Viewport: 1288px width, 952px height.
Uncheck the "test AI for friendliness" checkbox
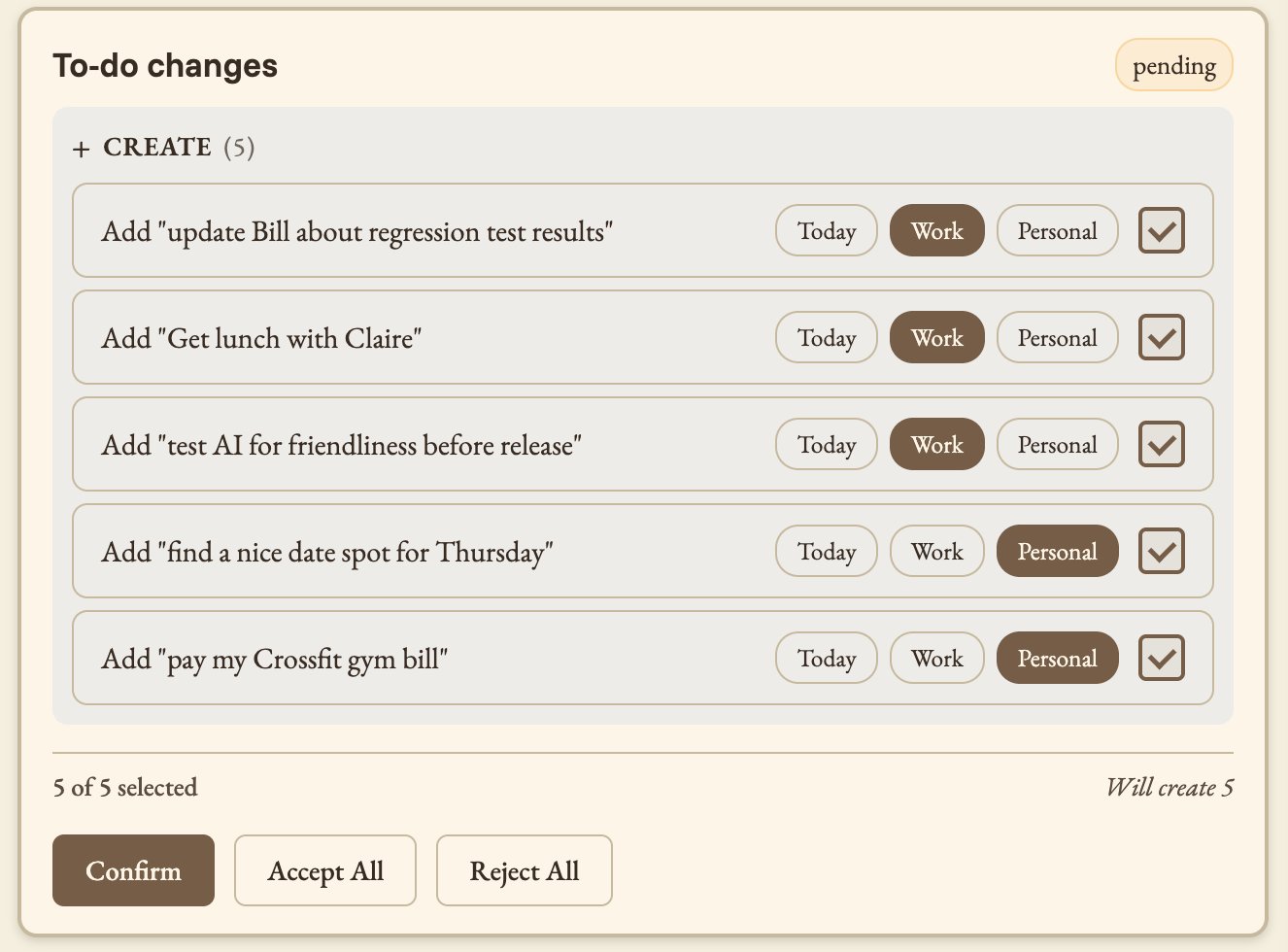[x=1161, y=444]
